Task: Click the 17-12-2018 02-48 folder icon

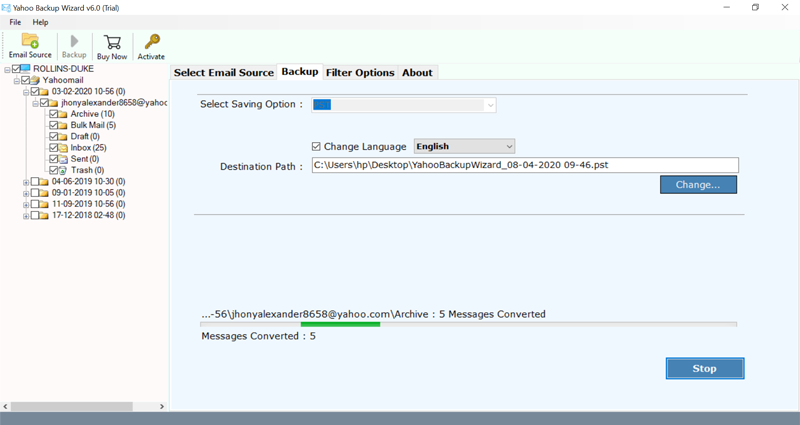Action: point(44,215)
